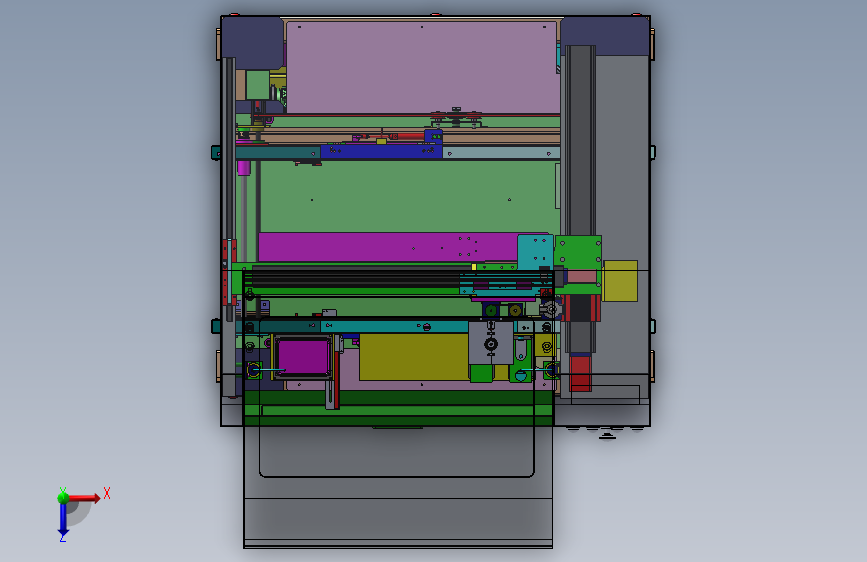The height and width of the screenshot is (562, 867).
Task: Select the dark navy corner cover at top left
Action: pyautogui.click(x=252, y=41)
